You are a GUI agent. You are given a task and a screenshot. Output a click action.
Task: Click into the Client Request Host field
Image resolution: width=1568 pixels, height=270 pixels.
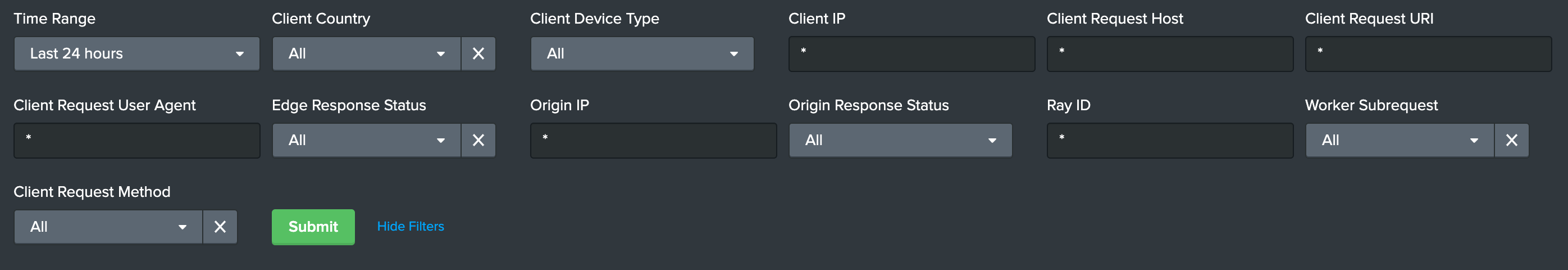pos(1169,53)
